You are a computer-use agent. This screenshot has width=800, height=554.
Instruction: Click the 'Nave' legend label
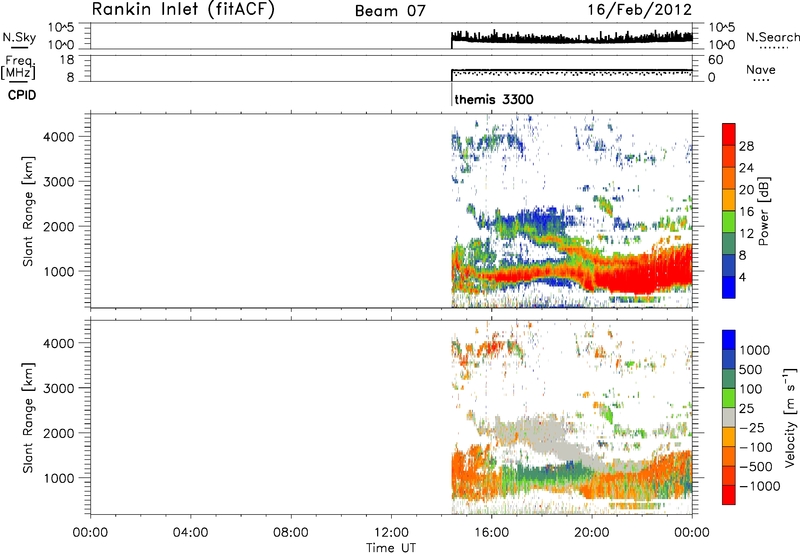pos(761,70)
